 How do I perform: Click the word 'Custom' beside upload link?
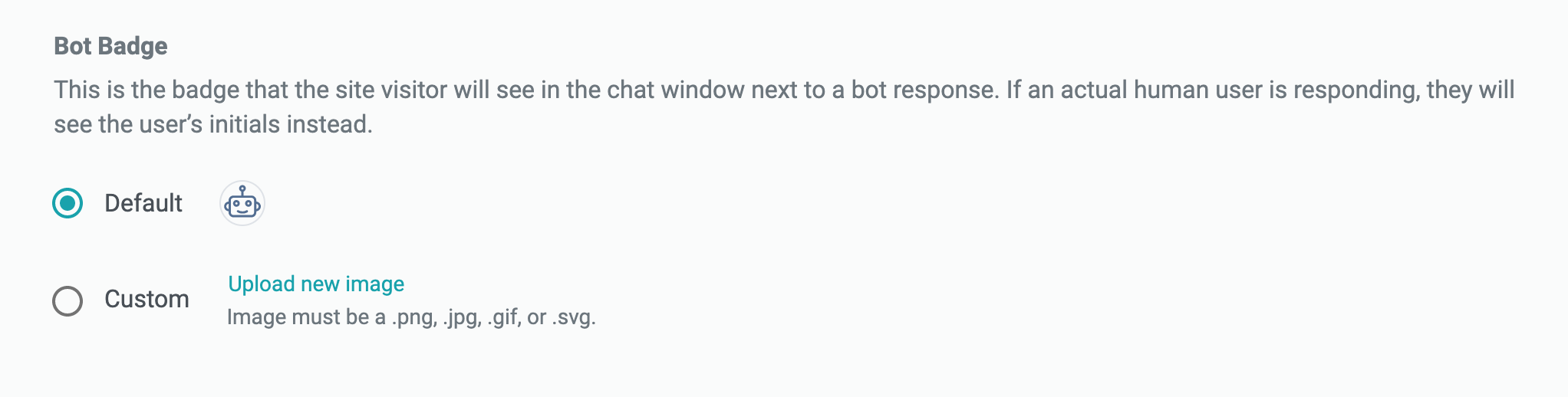(147, 299)
